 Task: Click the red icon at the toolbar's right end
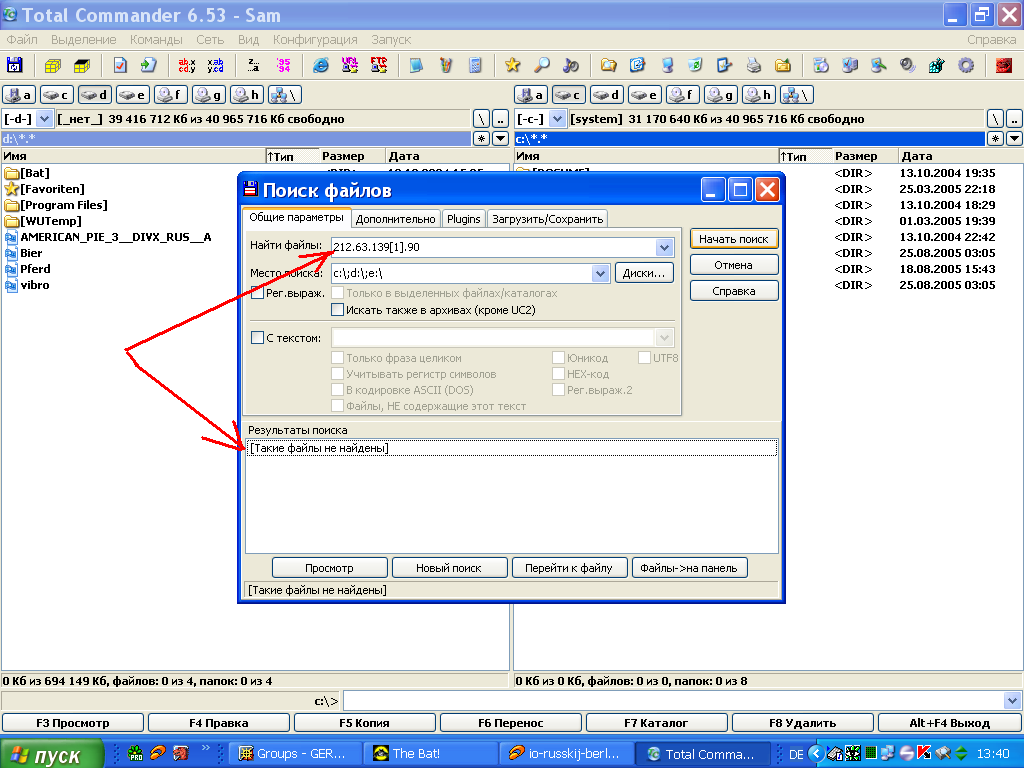pyautogui.click(x=1004, y=65)
